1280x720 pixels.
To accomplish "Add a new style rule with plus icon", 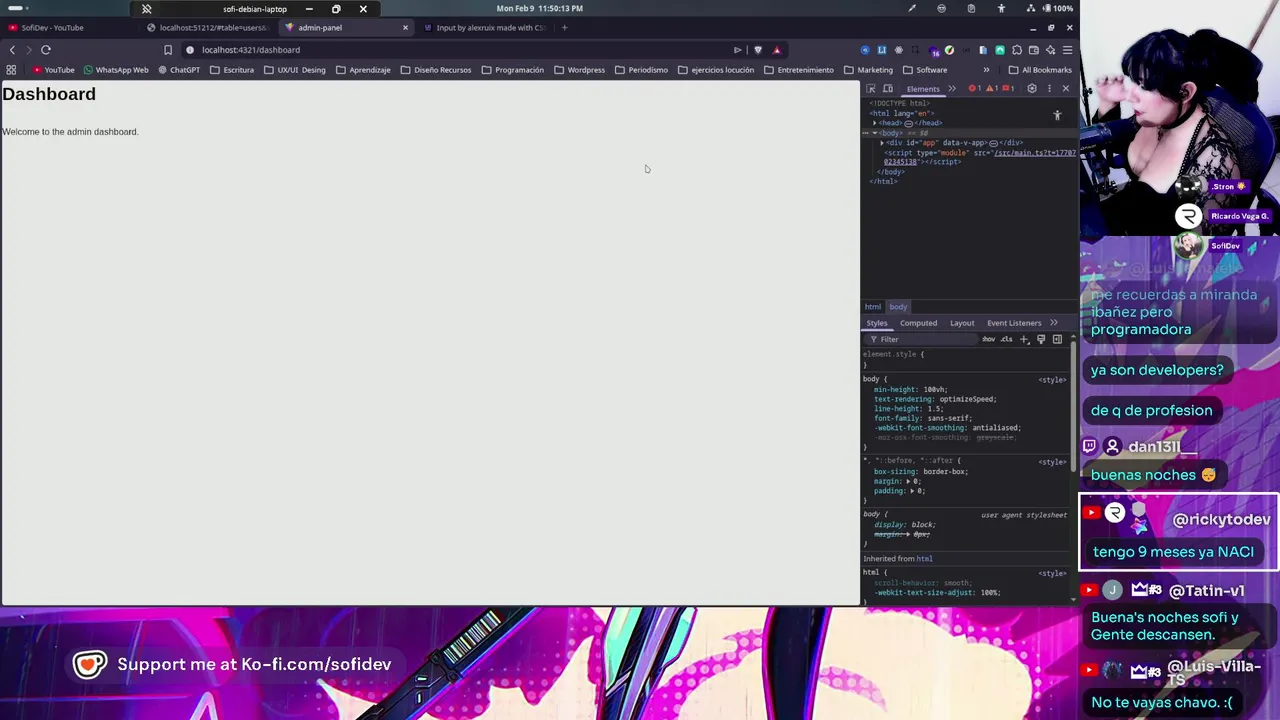I will tap(1024, 340).
